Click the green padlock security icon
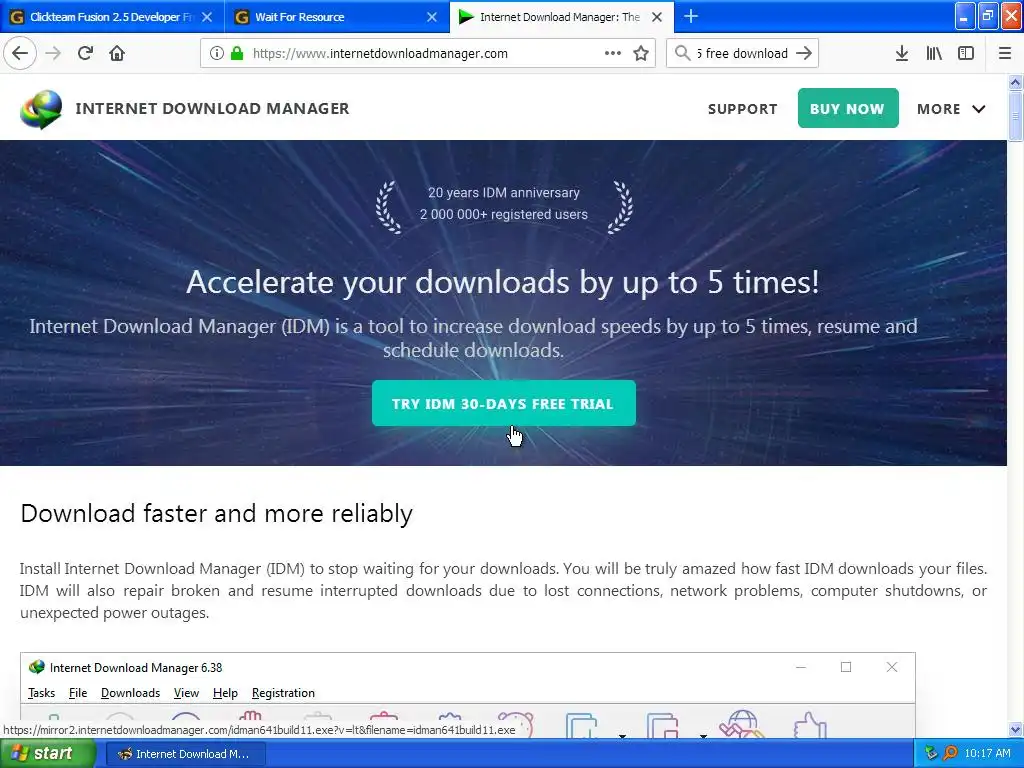Screen dimensions: 1024x768 [x=237, y=54]
